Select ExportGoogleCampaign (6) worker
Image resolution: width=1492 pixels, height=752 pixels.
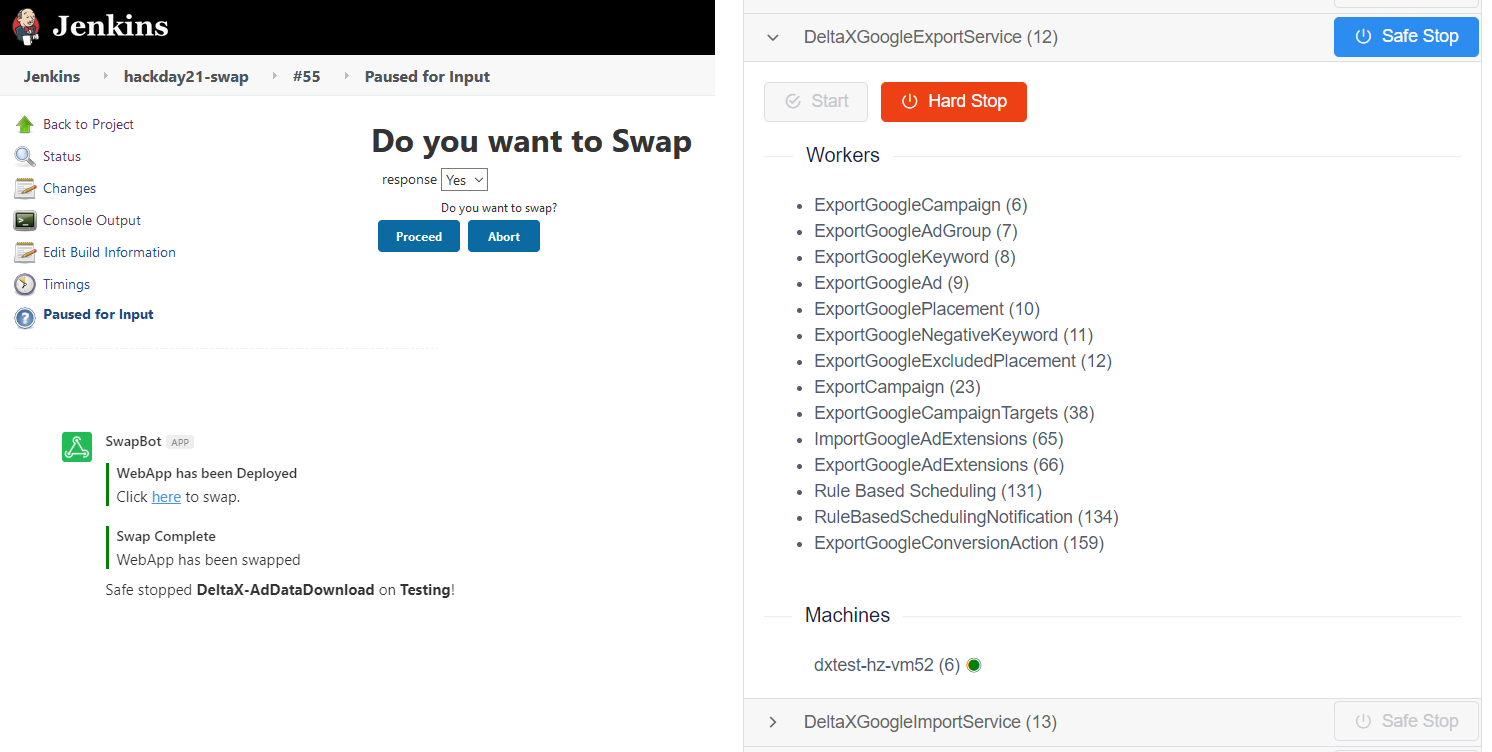coord(921,205)
